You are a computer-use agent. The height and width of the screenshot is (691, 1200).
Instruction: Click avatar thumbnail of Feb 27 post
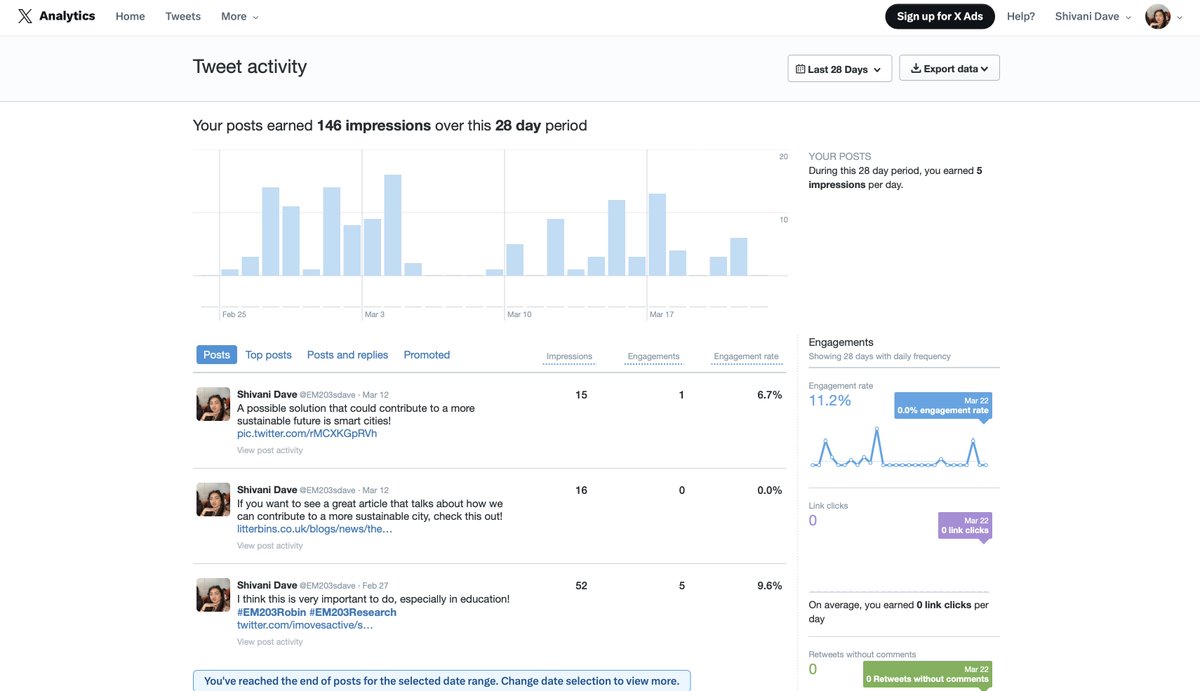[213, 595]
